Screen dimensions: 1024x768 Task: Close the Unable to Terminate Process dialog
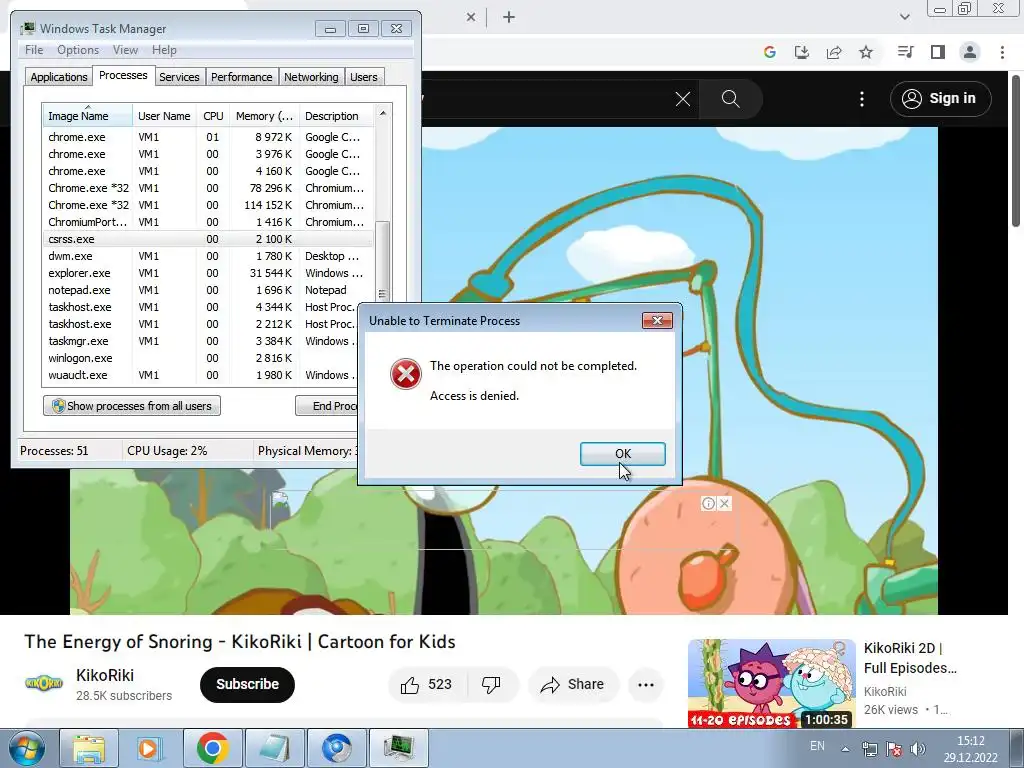tap(657, 320)
